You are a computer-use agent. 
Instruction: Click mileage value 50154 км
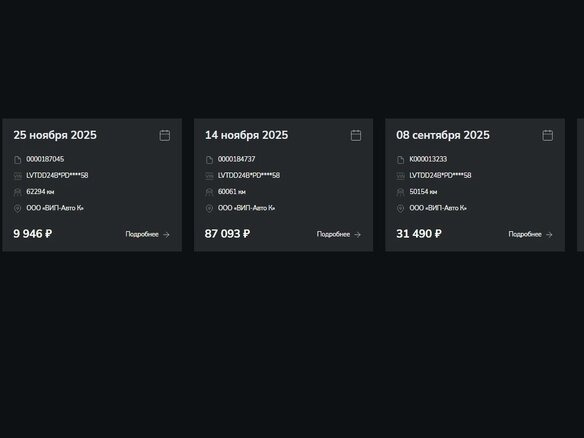click(423, 191)
